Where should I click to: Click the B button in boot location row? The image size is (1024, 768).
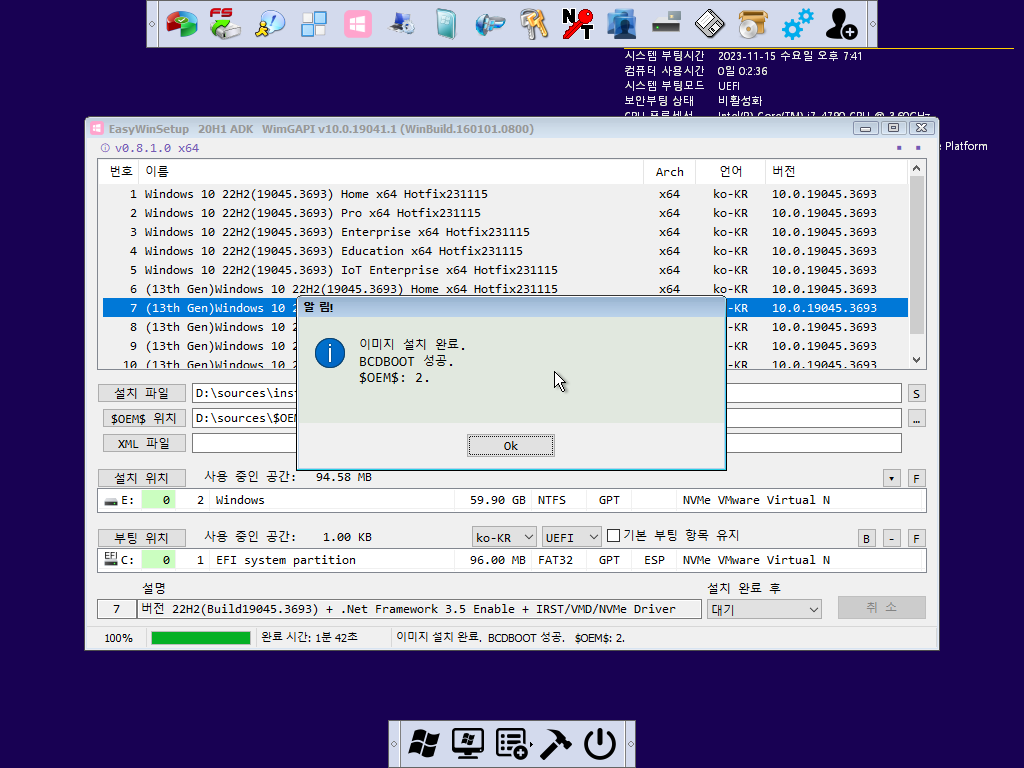(867, 538)
